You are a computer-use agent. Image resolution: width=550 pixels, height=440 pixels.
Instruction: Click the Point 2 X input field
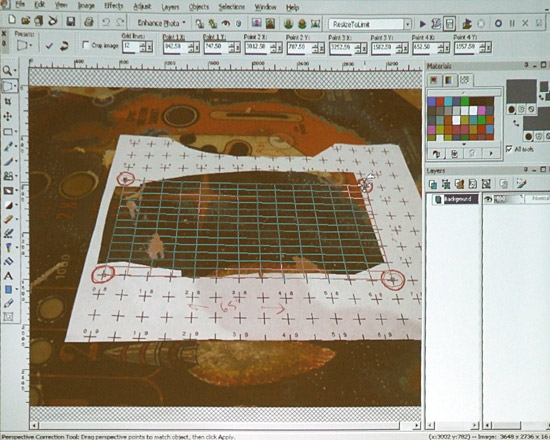[254, 48]
